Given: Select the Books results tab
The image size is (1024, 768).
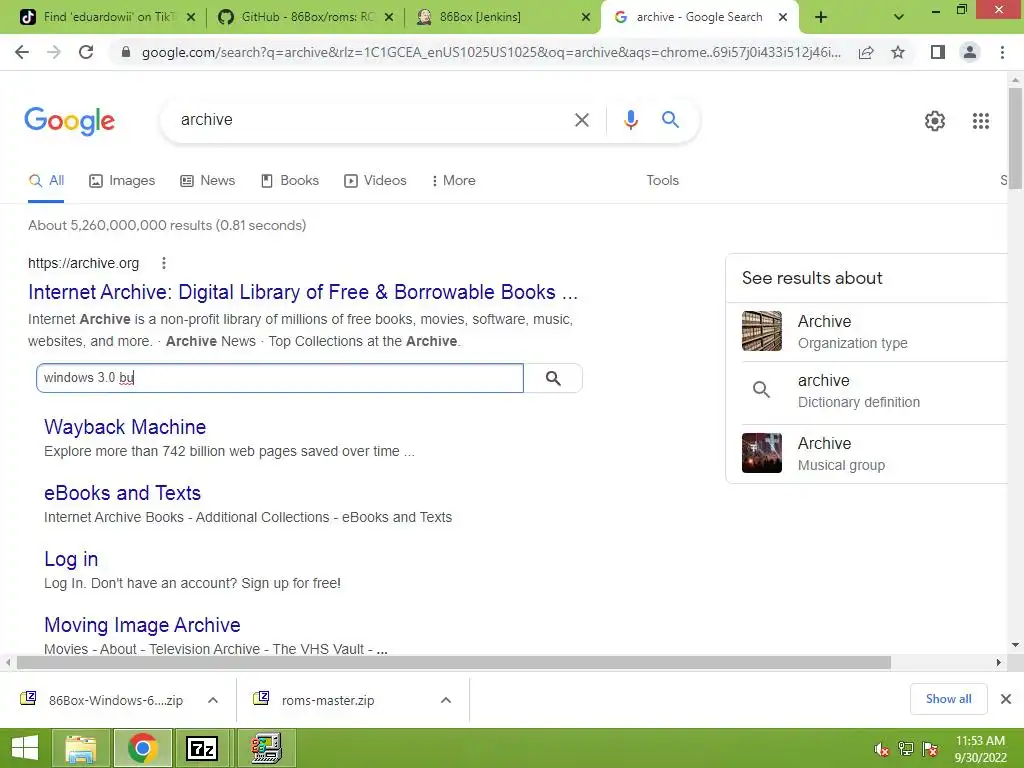Looking at the screenshot, I should [290, 181].
